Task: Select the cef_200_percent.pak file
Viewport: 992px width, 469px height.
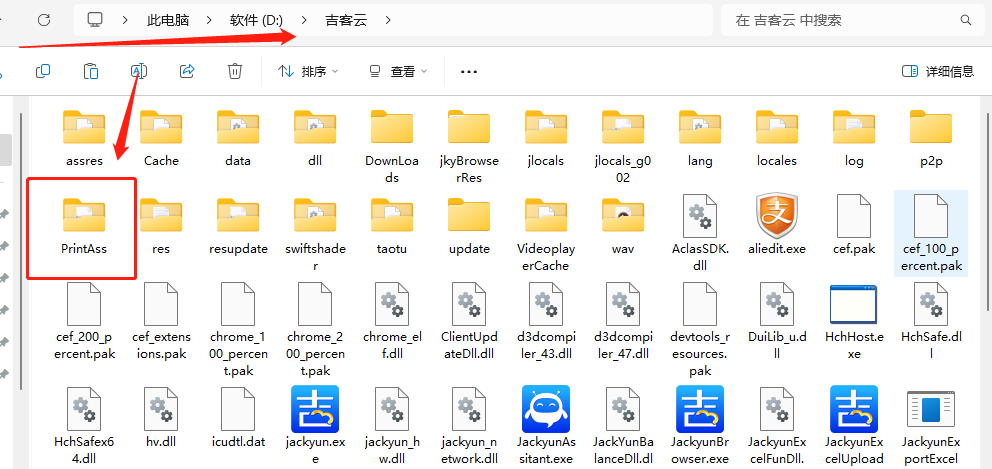Action: tap(84, 322)
